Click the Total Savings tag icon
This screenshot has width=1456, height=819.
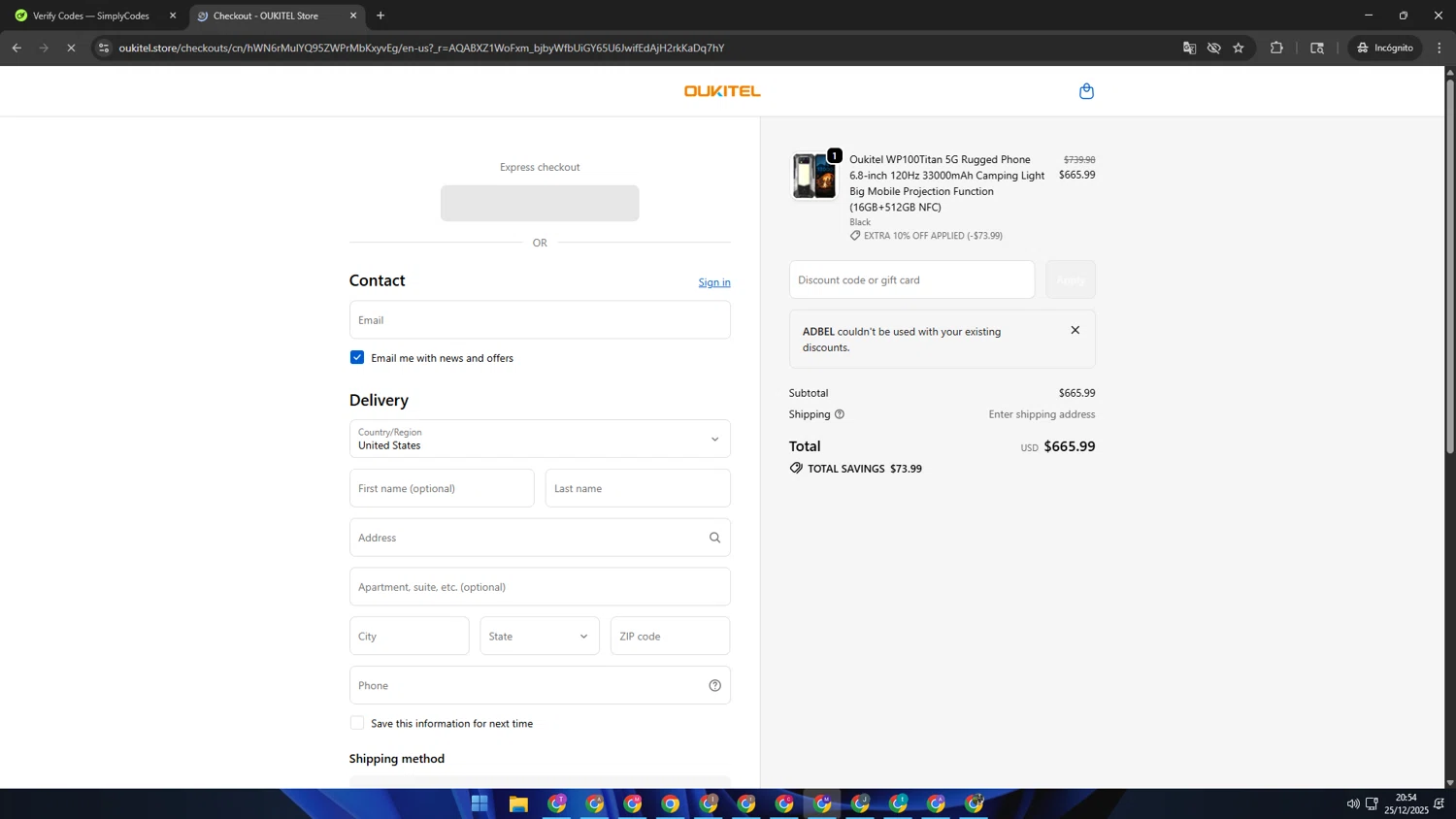click(796, 468)
